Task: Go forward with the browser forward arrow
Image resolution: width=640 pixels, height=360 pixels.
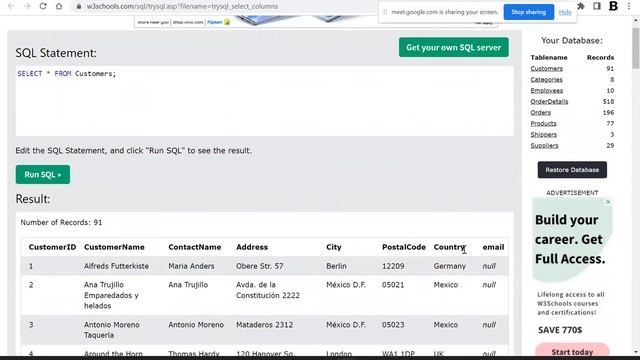Action: [27, 6]
